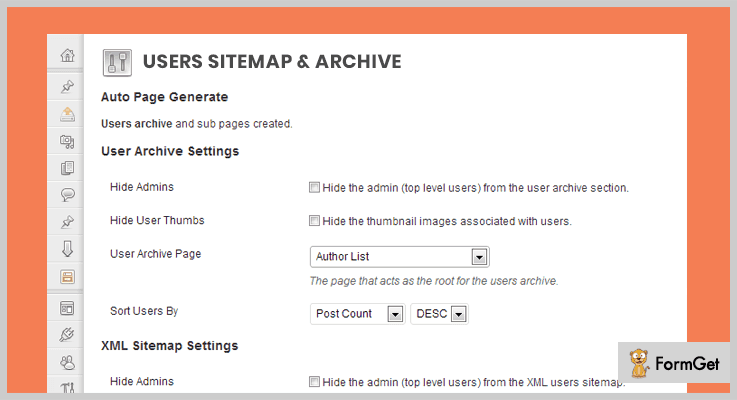Click the 'User Archive Settings' heading
Screen dimensions: 737x400
coord(170,151)
